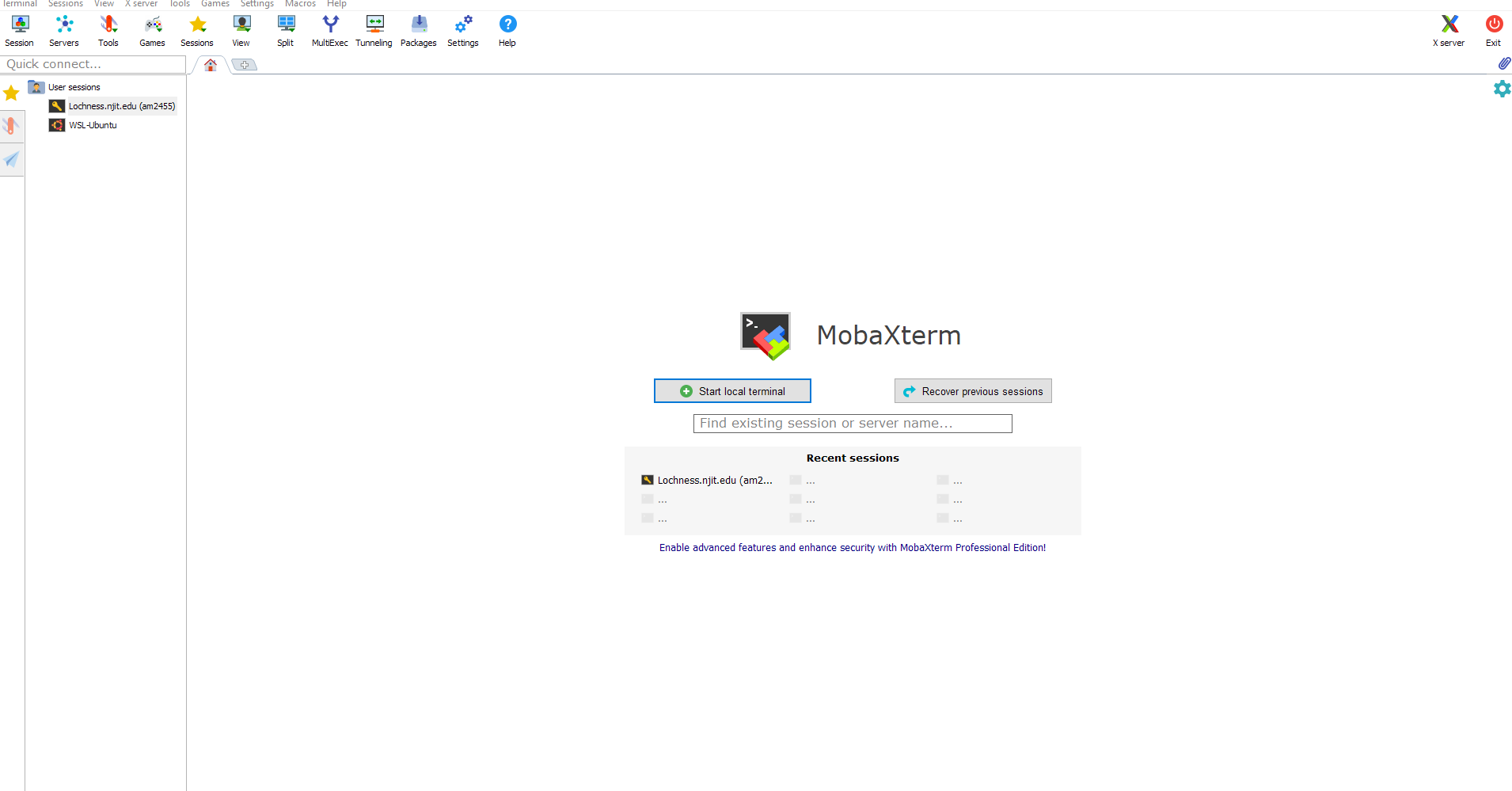Select the paper plane Macros sidebar tab
The height and width of the screenshot is (791, 1512).
pos(11,160)
